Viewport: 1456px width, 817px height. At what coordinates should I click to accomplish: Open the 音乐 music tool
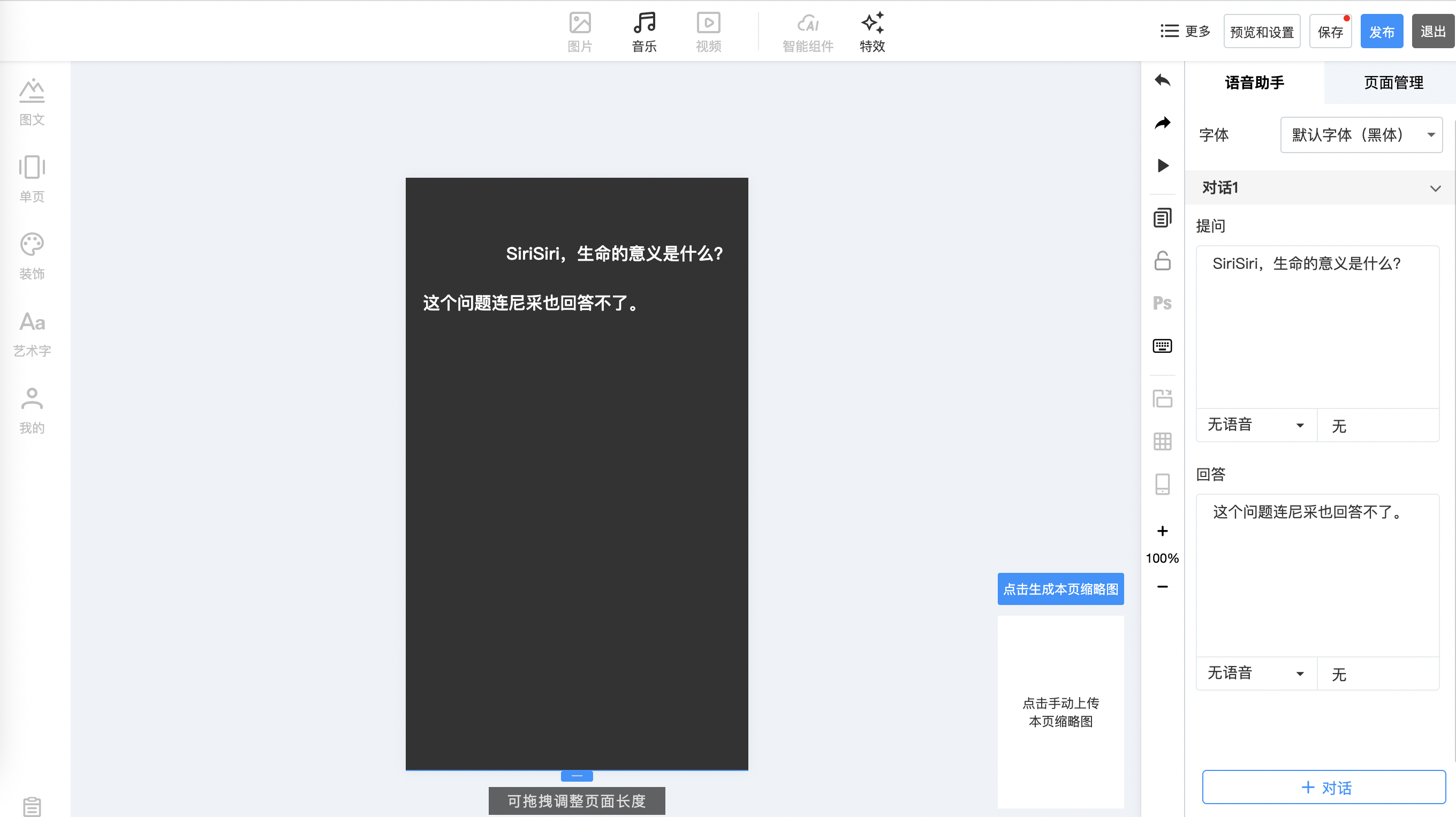pos(644,32)
